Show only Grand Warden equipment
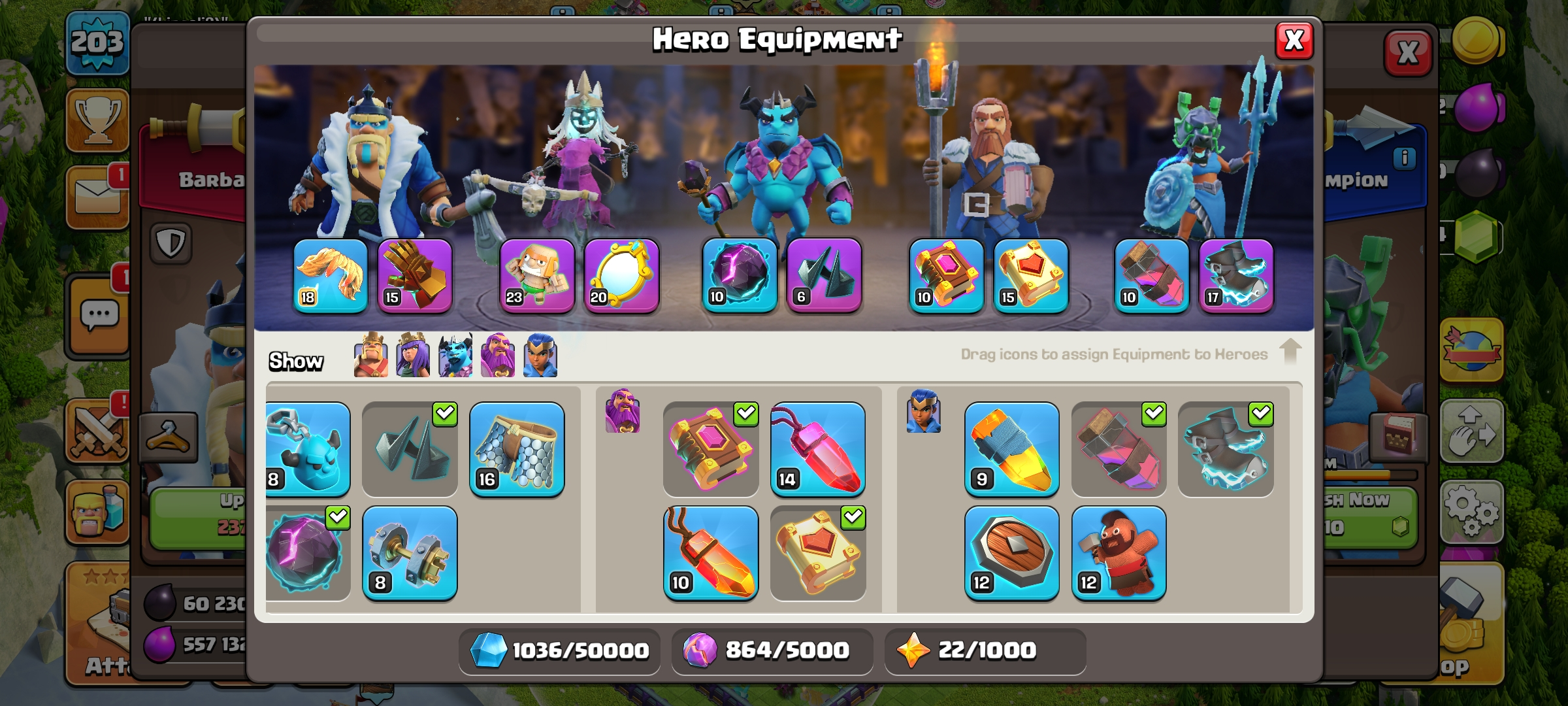1568x706 pixels. [498, 356]
